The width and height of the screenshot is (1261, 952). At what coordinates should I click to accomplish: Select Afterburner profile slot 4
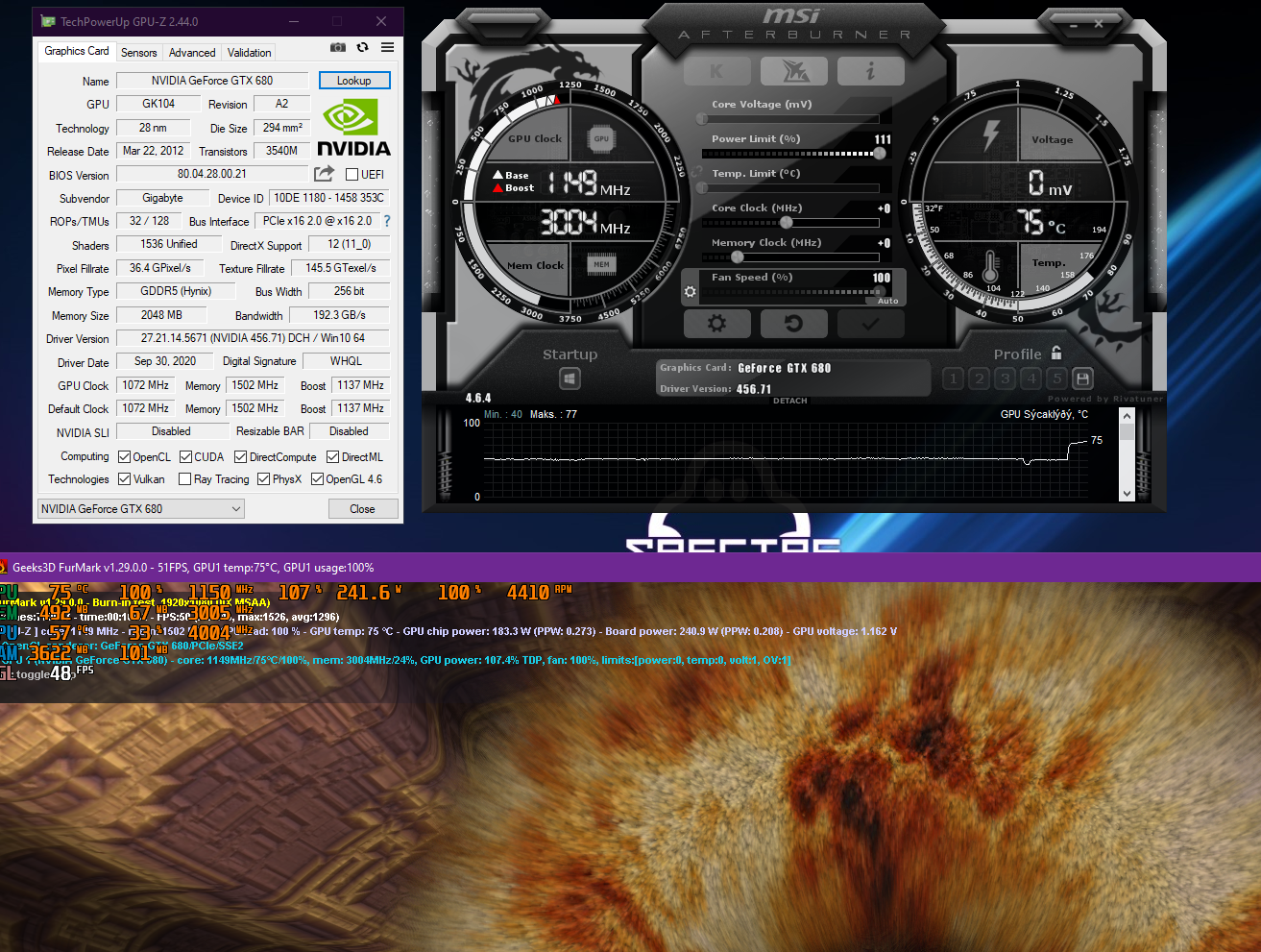1031,378
